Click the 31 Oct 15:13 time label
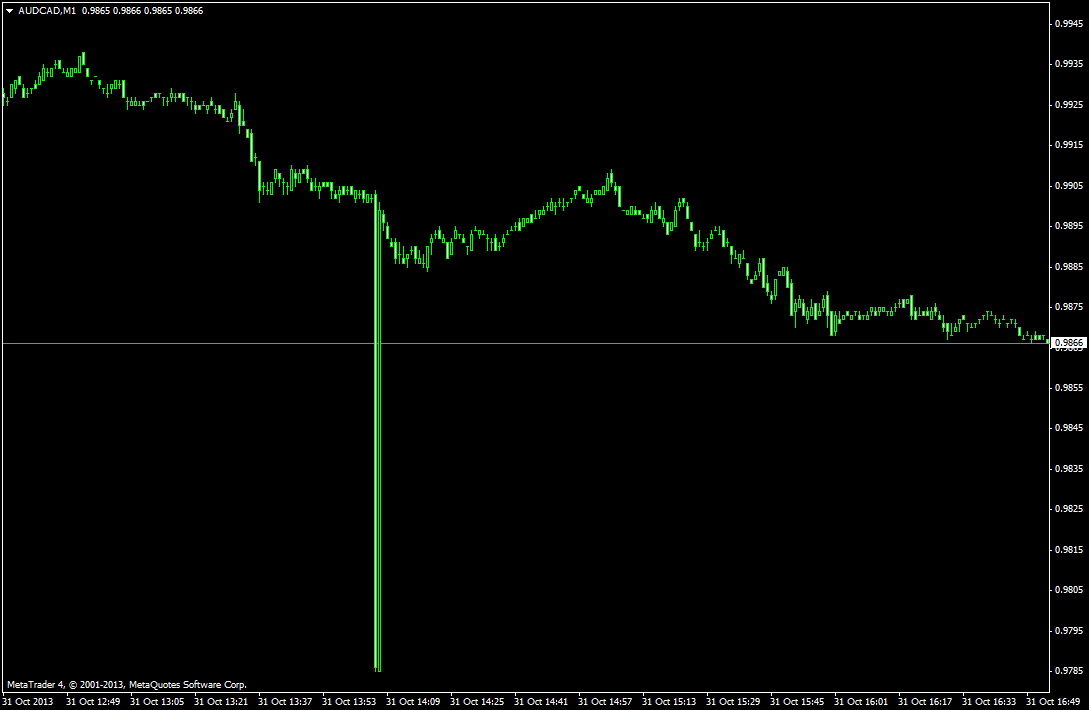The width and height of the screenshot is (1089, 710). [669, 702]
